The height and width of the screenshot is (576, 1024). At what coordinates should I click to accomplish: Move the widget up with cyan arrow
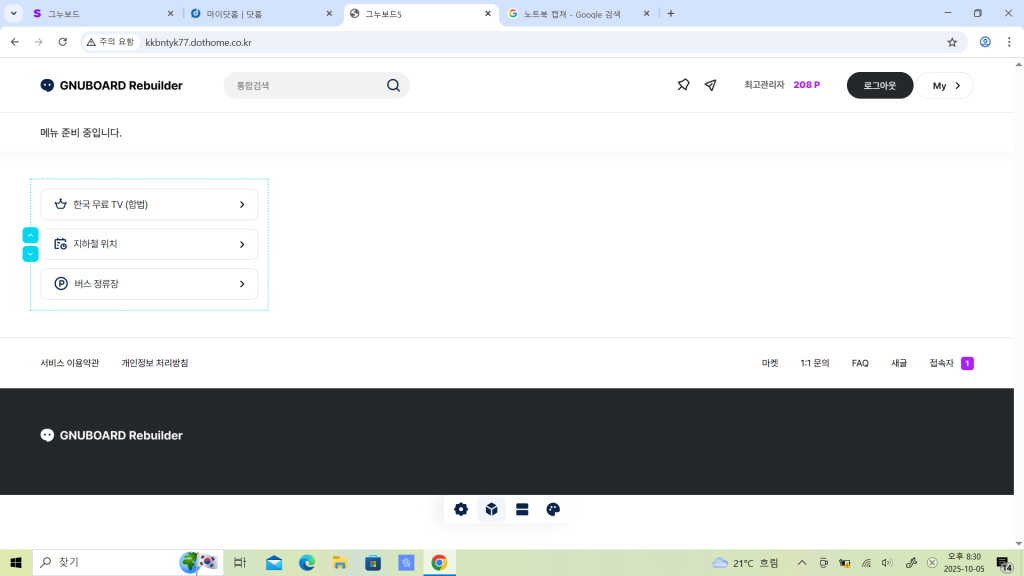pyautogui.click(x=30, y=235)
